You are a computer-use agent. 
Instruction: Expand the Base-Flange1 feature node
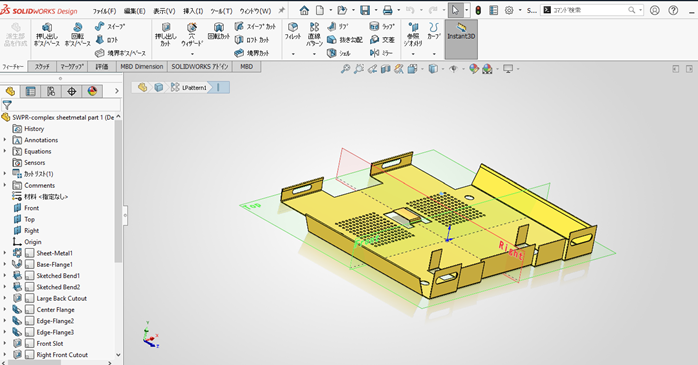pyautogui.click(x=5, y=264)
